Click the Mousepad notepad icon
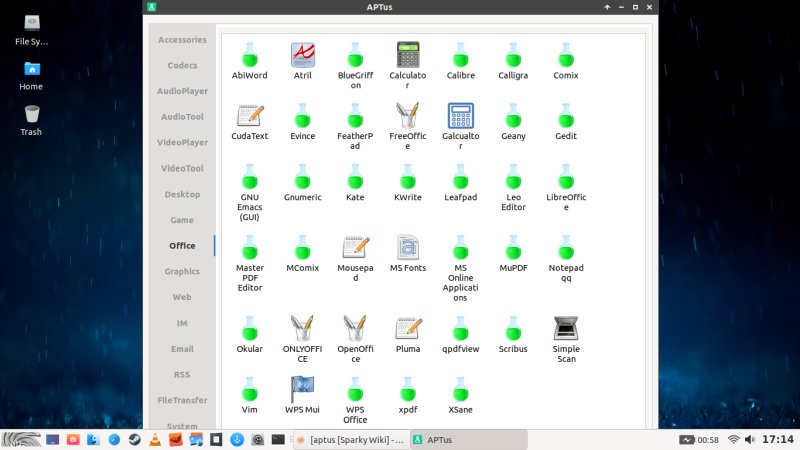The image size is (800, 450). [355, 247]
